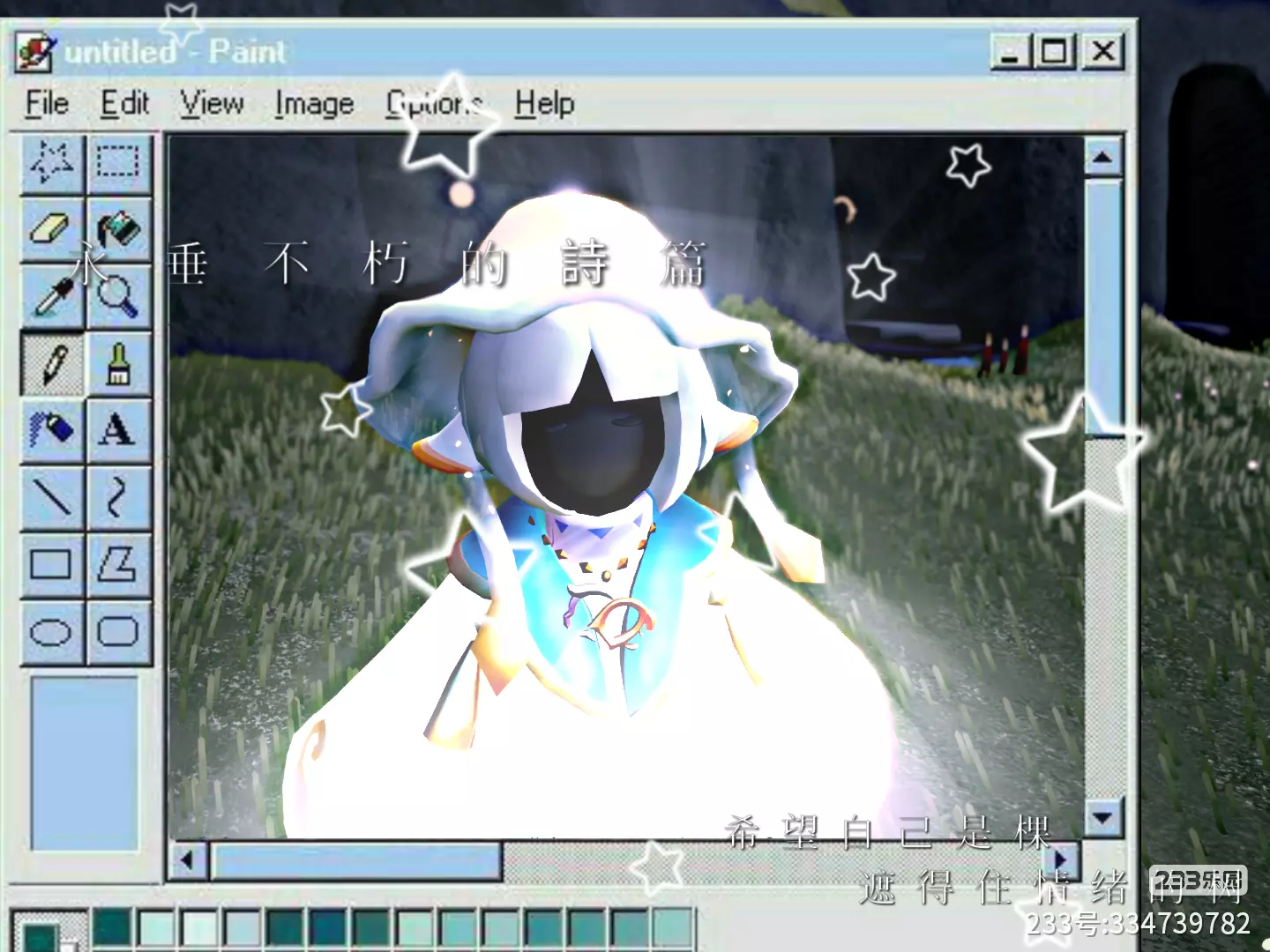The image size is (1270, 952).
Task: Open the Image menu
Action: coord(314,103)
